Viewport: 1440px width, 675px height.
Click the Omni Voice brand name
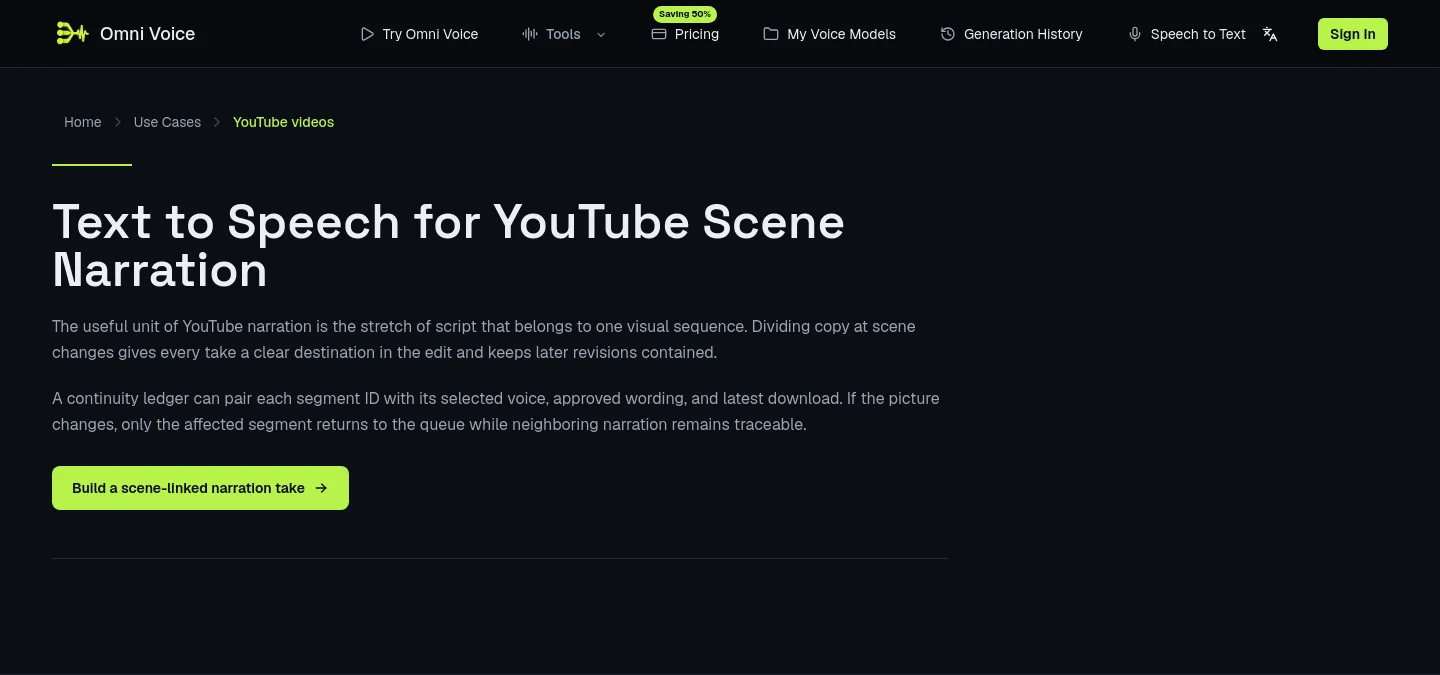tap(148, 34)
